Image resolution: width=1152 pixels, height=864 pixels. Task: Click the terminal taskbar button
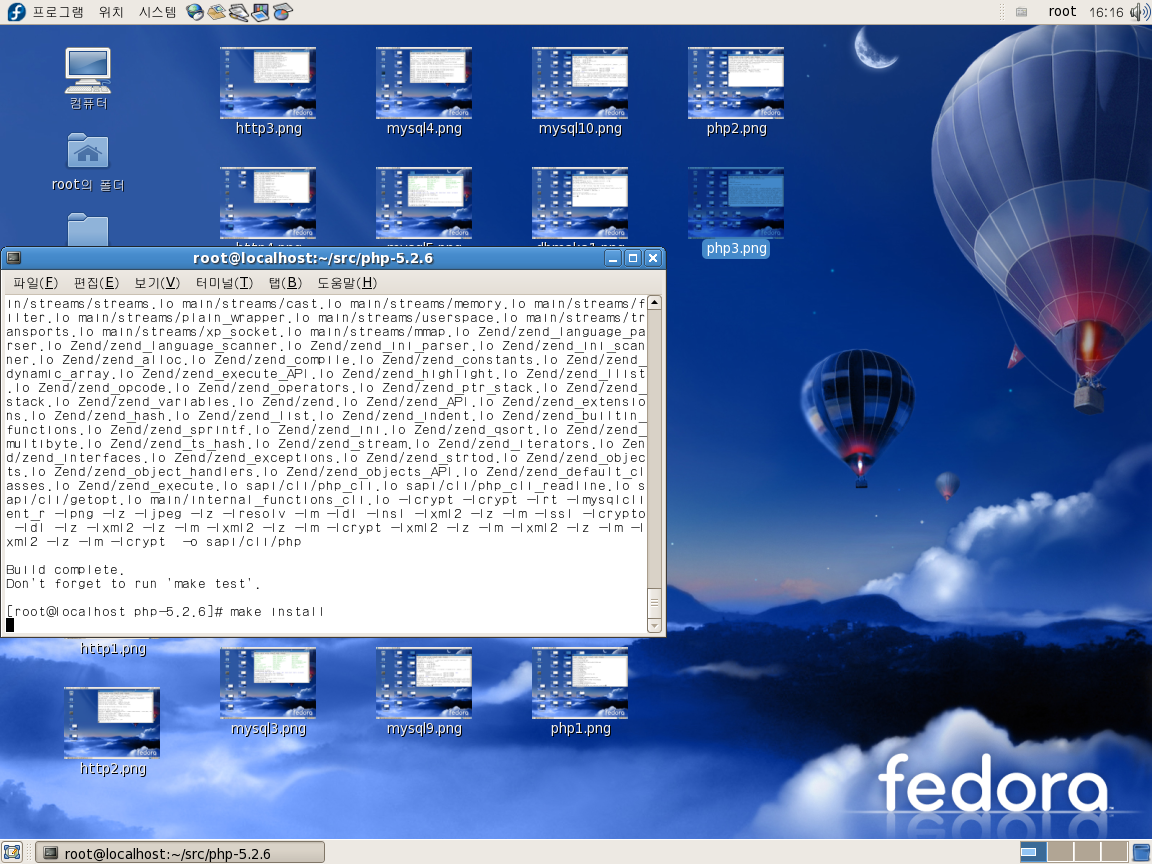coord(180,853)
